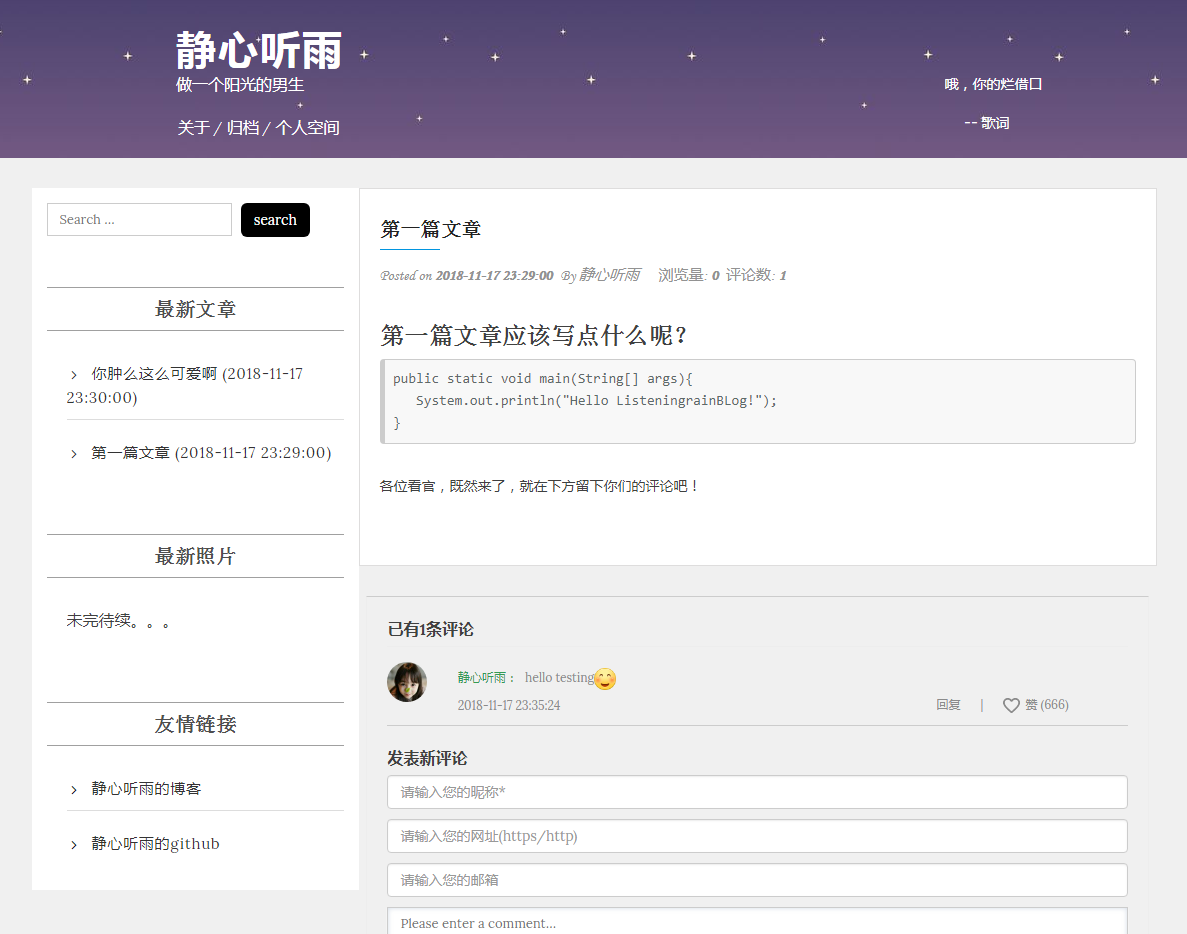1187x934 pixels.
Task: Open the 归档 navigation link
Action: click(243, 128)
